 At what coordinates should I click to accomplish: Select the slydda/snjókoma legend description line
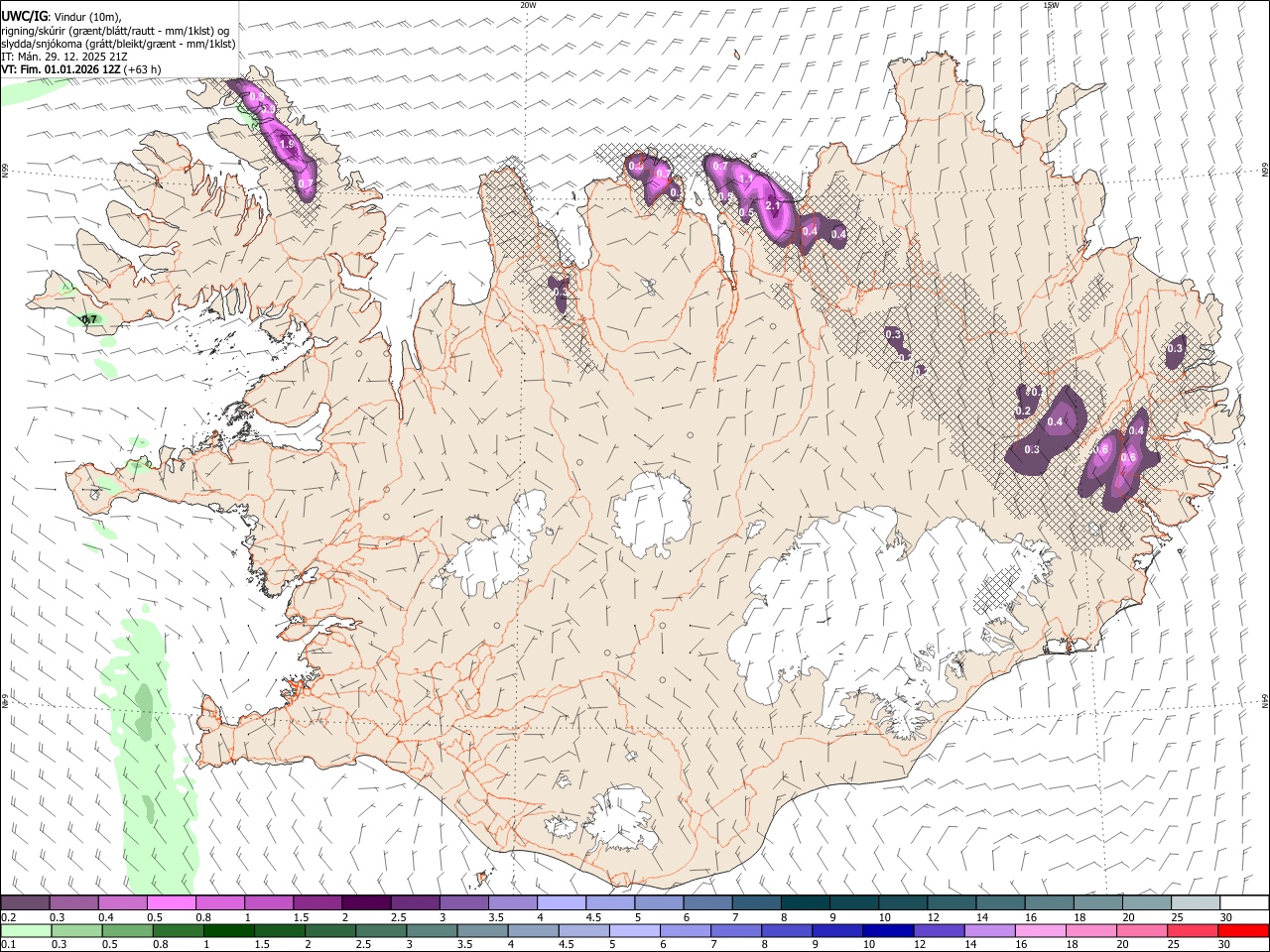click(x=118, y=44)
